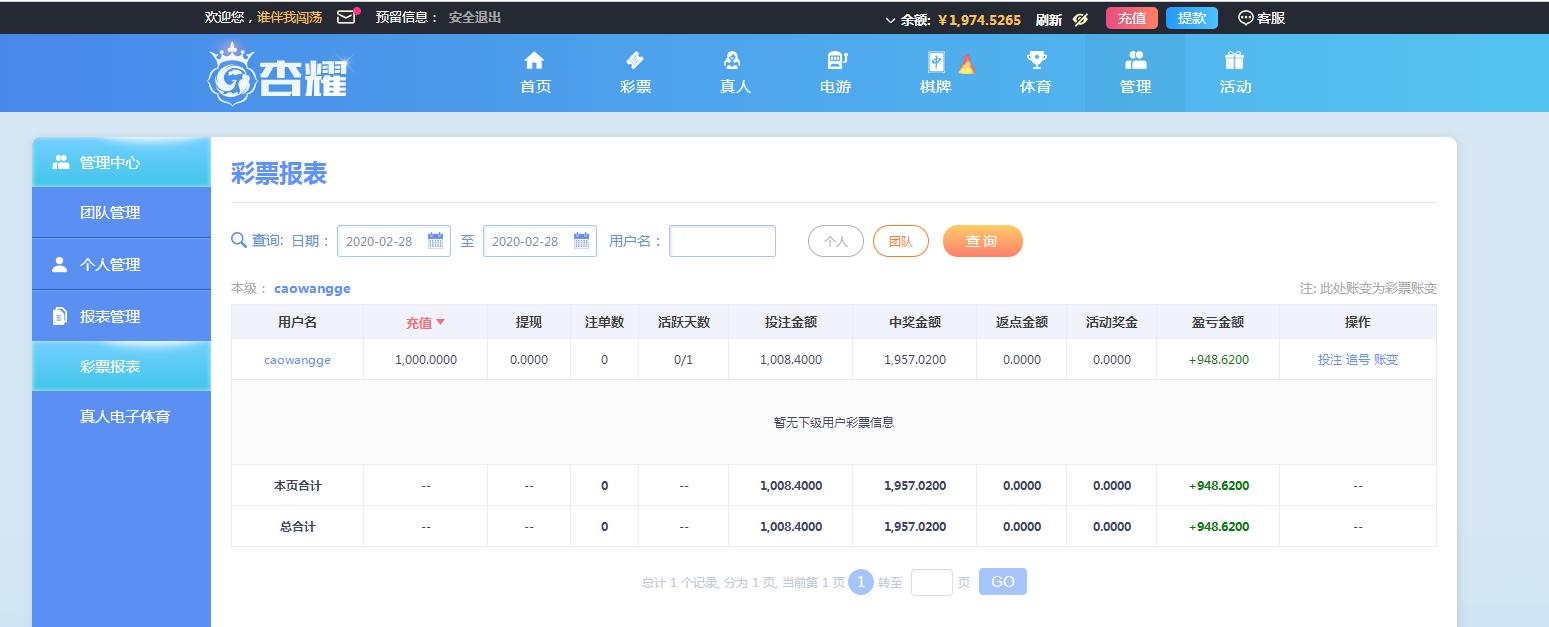The image size is (1549, 627).
Task: Toggle balance visibility eye icon
Action: coord(1080,19)
